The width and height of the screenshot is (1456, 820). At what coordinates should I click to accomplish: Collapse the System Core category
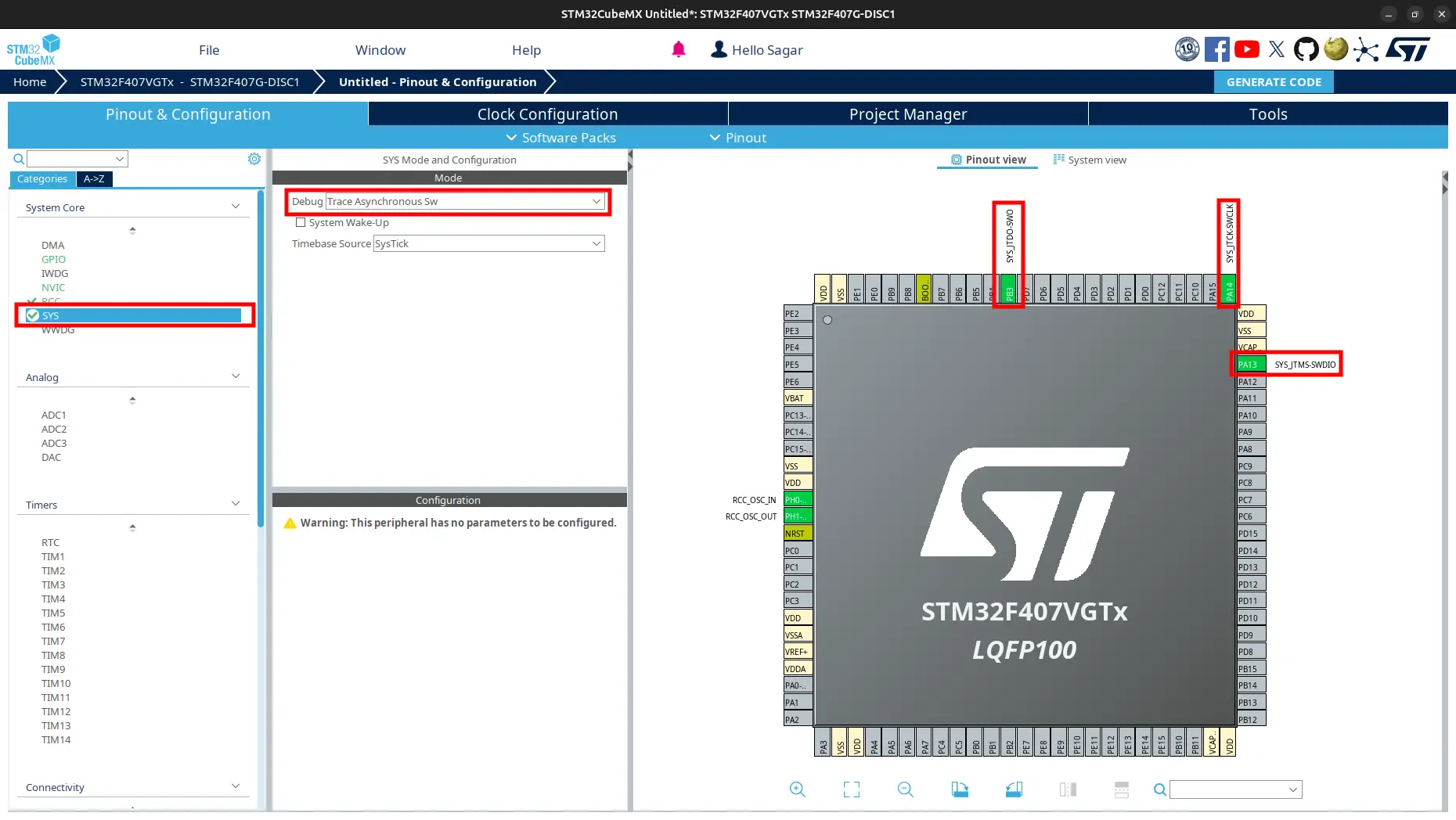click(x=236, y=207)
